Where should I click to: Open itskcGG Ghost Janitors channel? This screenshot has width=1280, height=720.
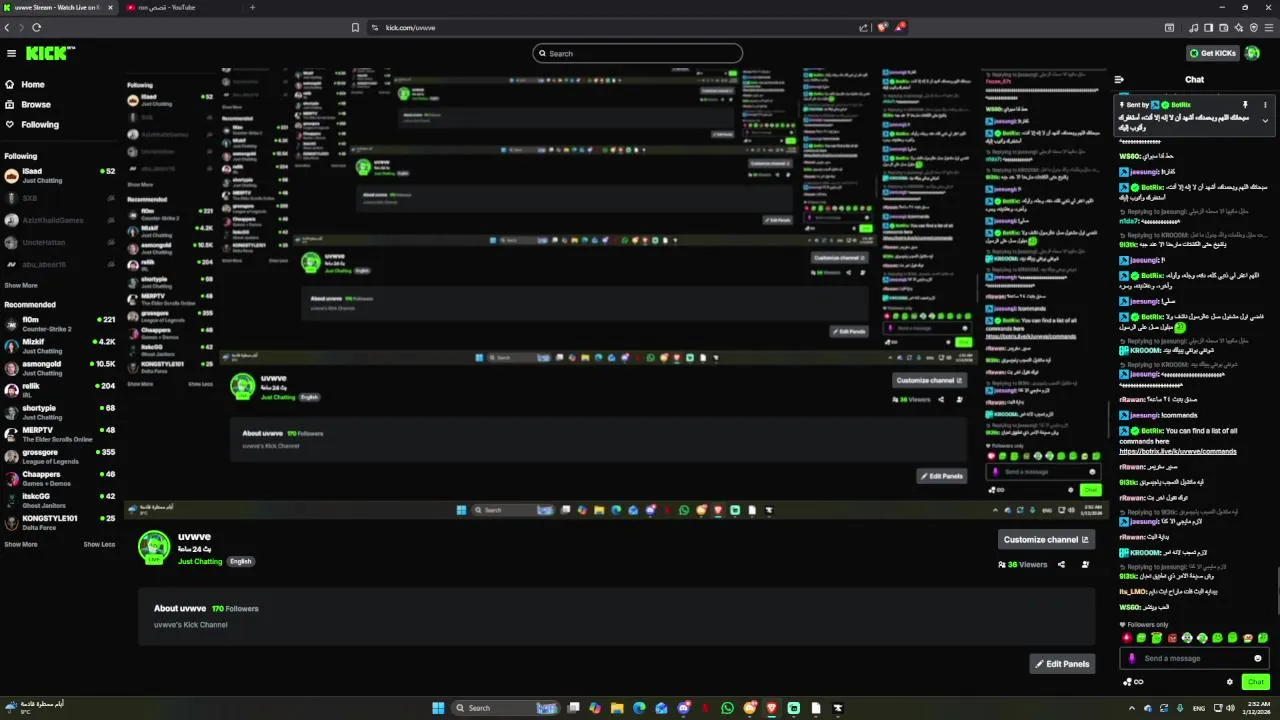click(60, 500)
